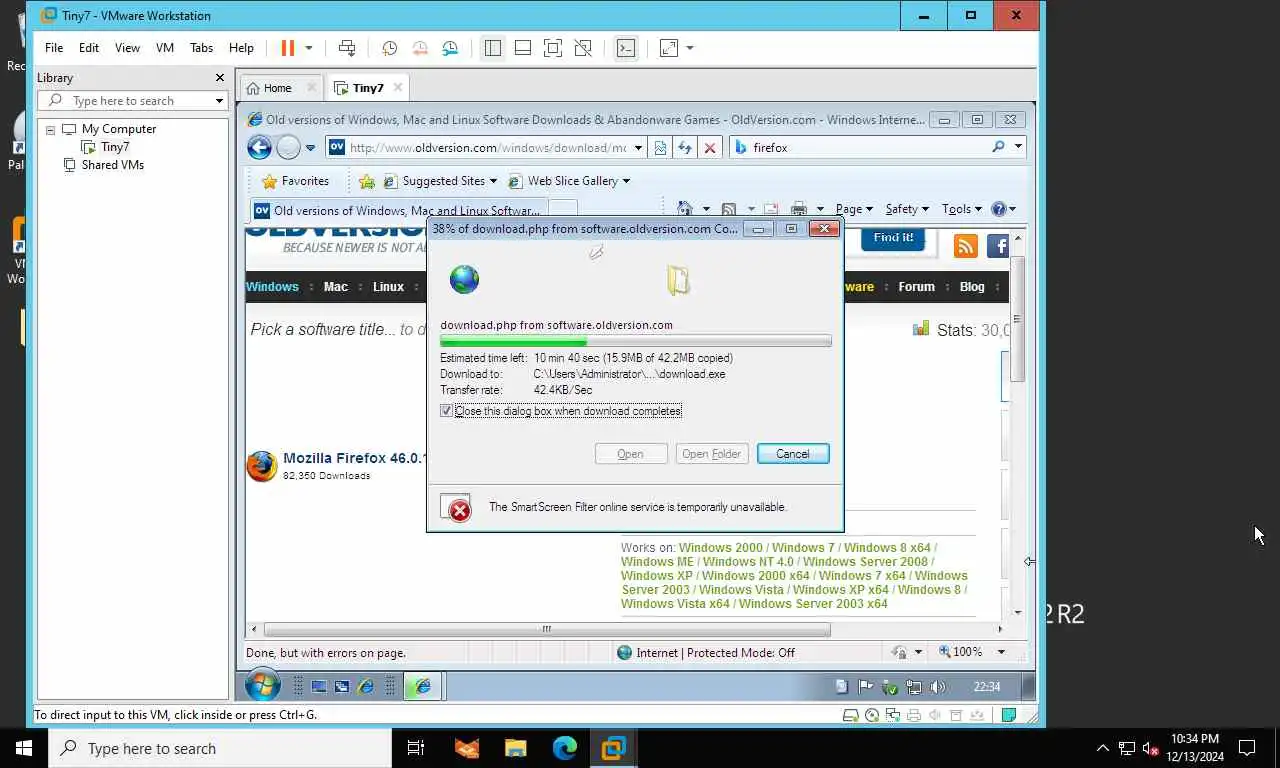1280x768 pixels.
Task: Click the Mozilla Firefox 46.0 link
Action: (x=355, y=458)
